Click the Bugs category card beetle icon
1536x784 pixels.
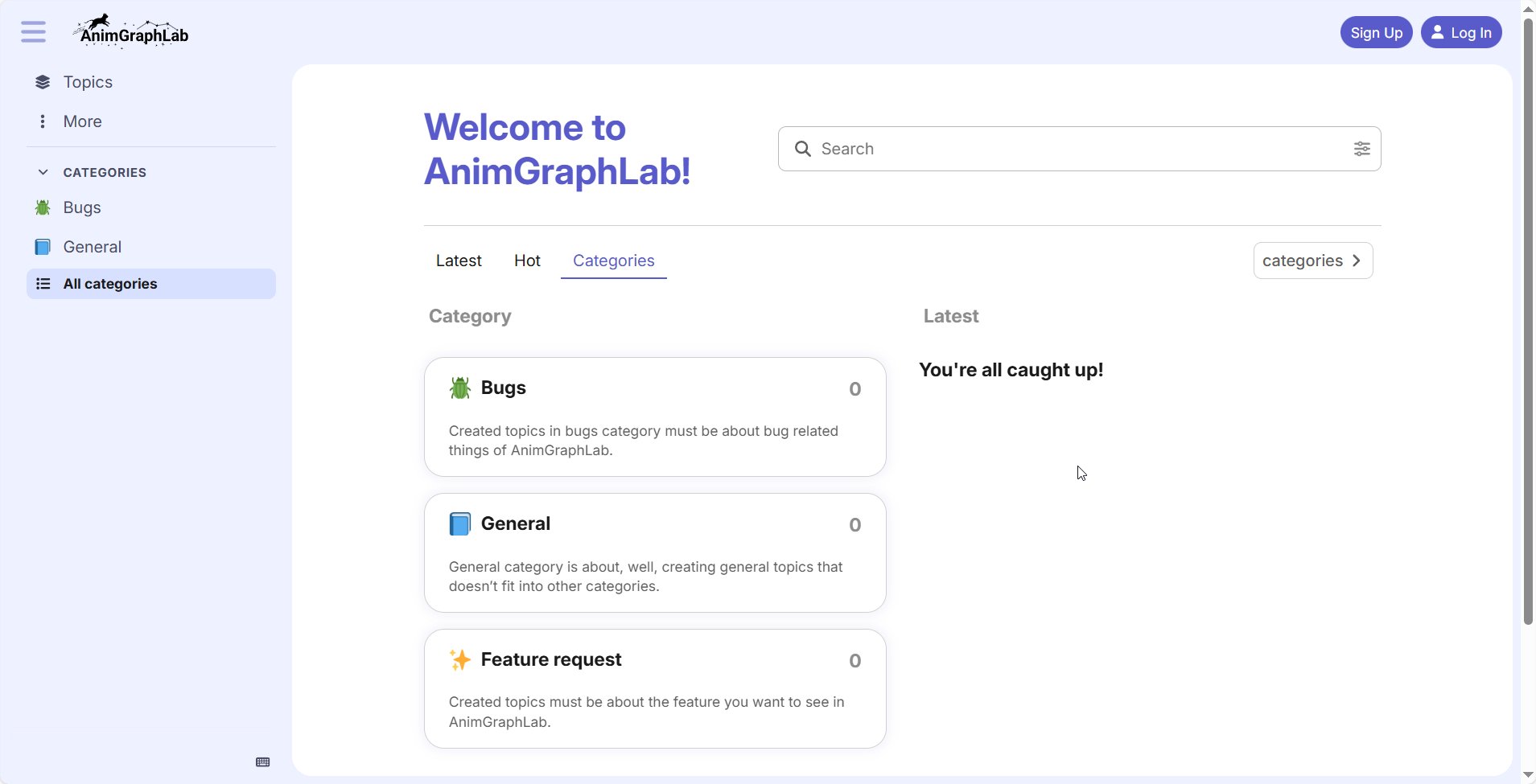(459, 388)
